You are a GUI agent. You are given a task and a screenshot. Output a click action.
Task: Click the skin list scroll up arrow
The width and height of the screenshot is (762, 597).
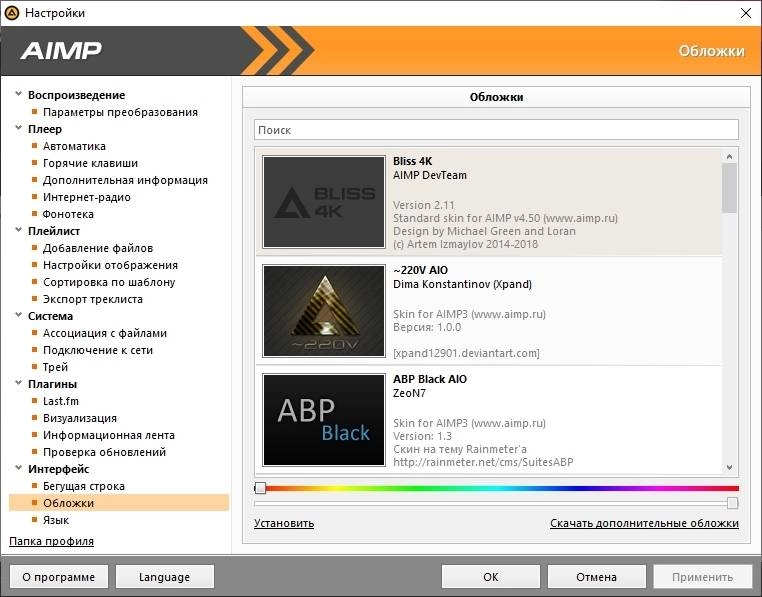click(x=729, y=156)
